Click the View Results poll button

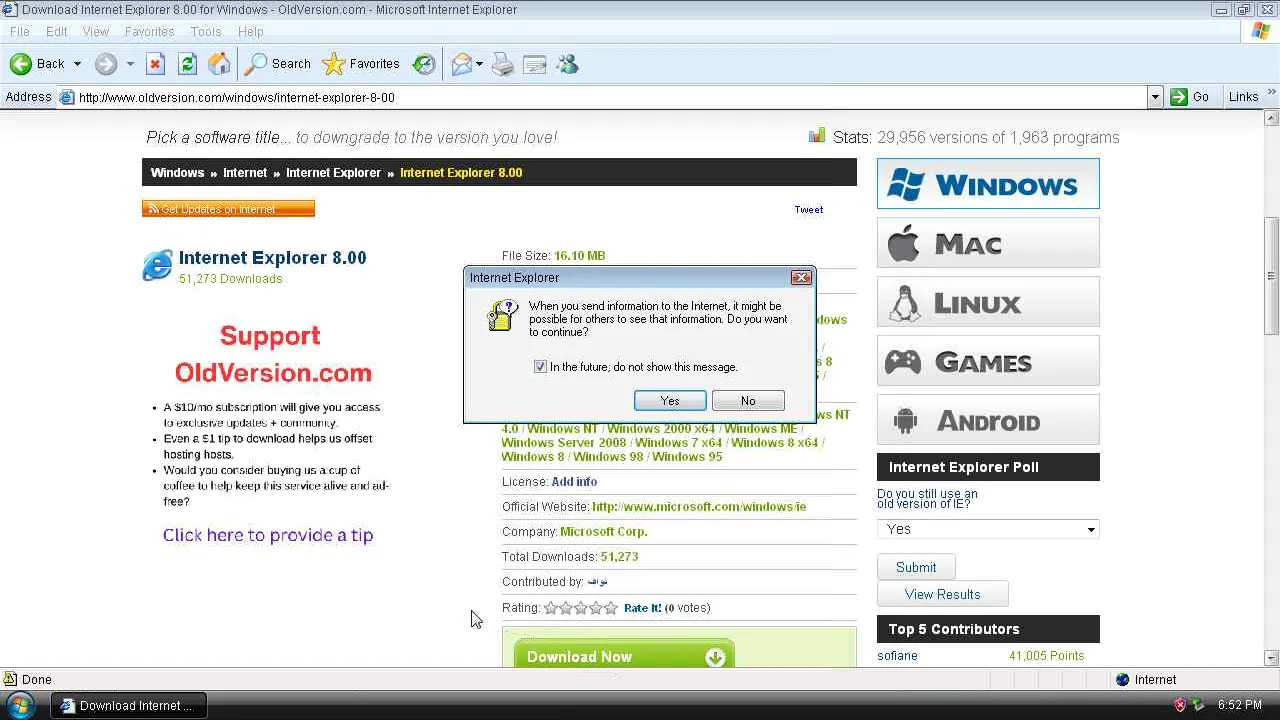942,594
